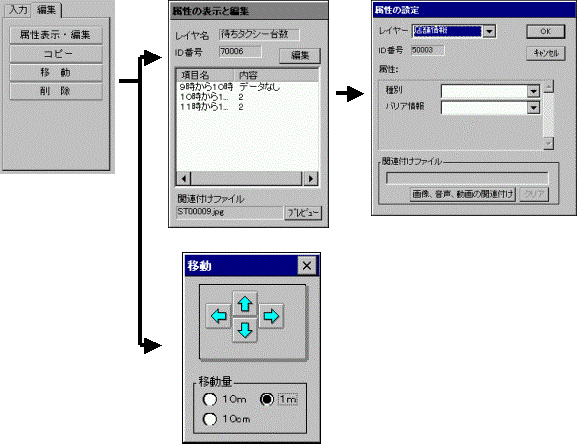Expand the バリア情報 combo box

[533, 108]
